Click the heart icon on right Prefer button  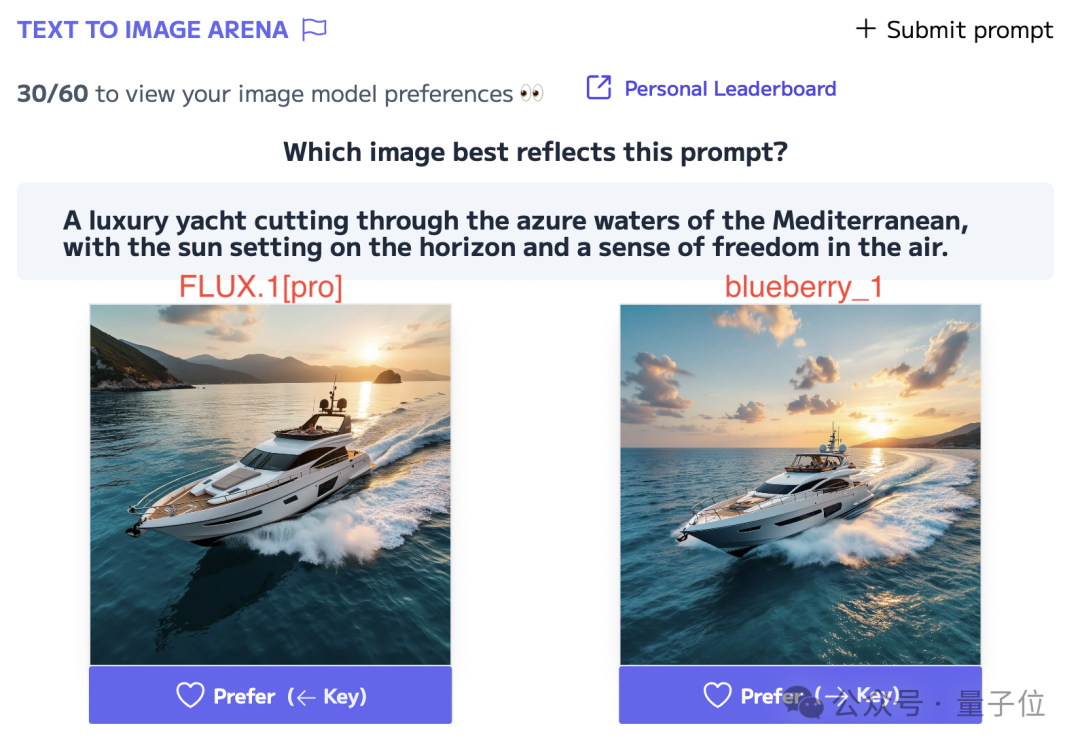pyautogui.click(x=717, y=695)
